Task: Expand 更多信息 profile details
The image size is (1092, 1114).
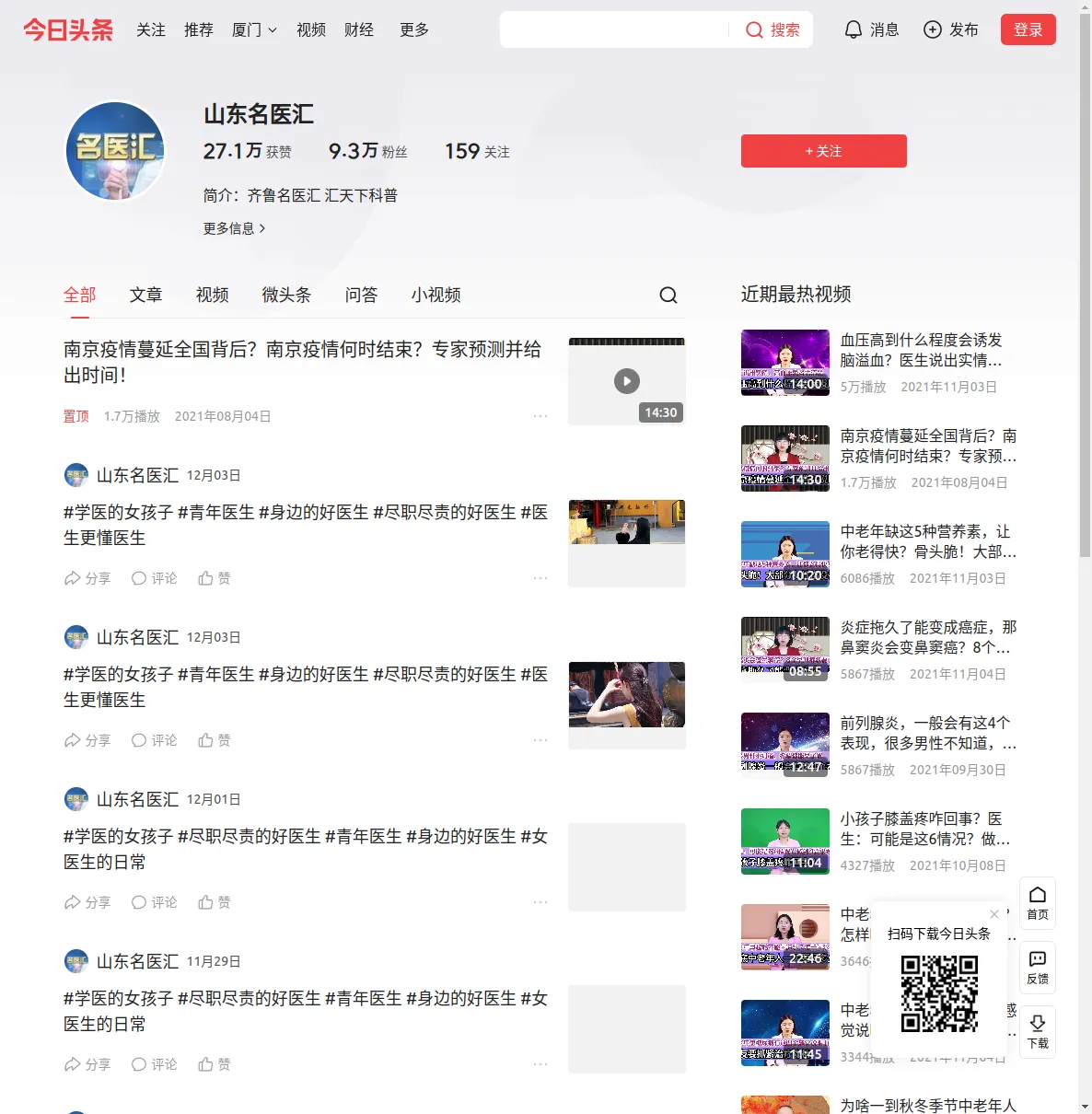Action: click(235, 228)
